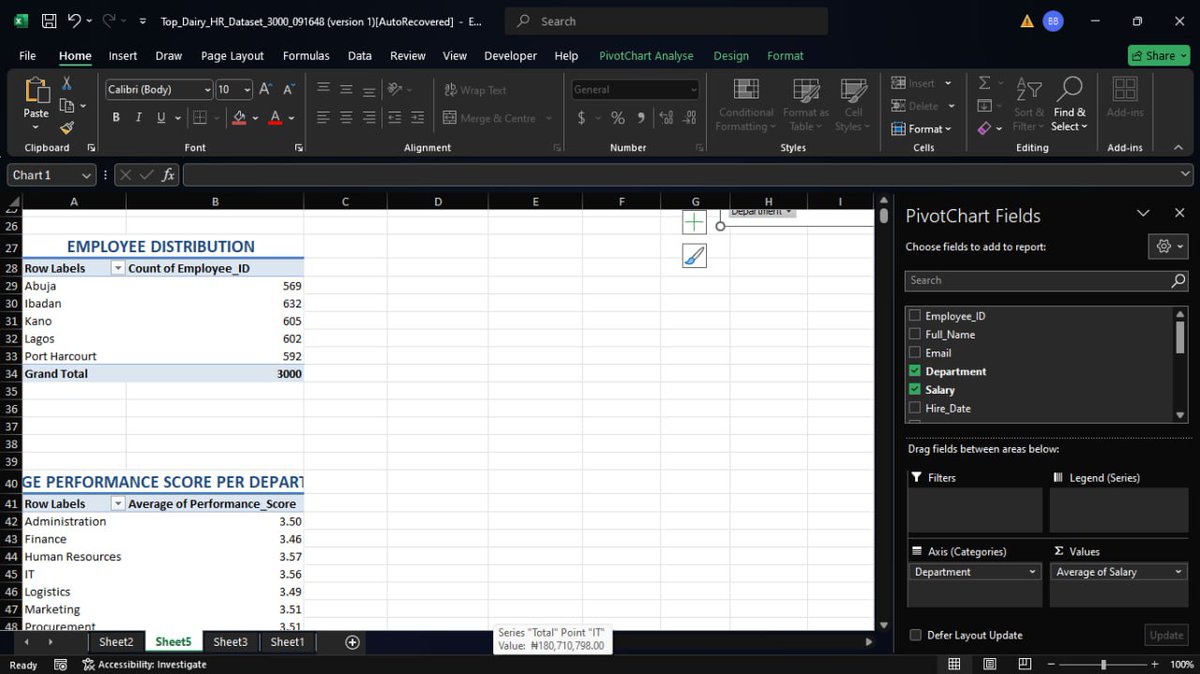Click the macro recording status icon

(x=60, y=664)
